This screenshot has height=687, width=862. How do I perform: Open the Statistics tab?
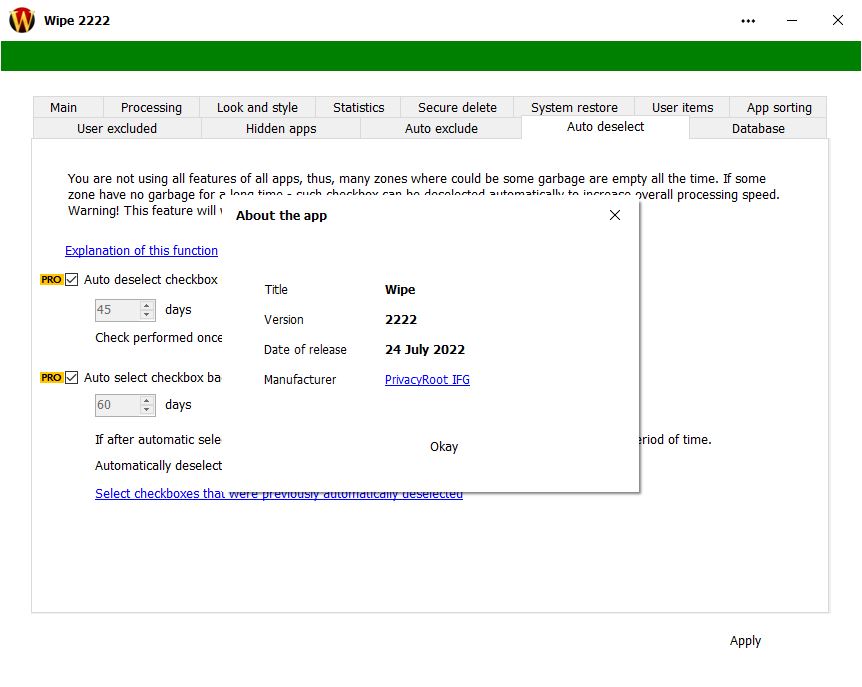(x=358, y=107)
